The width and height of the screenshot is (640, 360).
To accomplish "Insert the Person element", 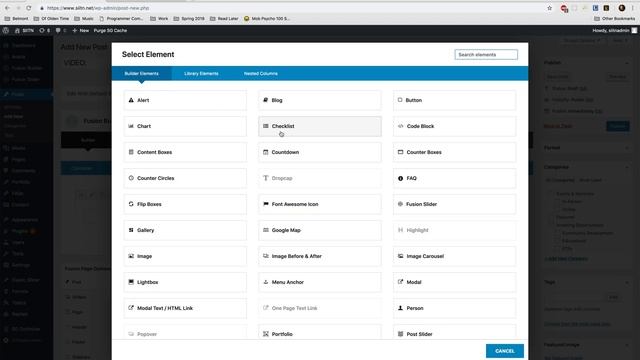I will pos(454,308).
